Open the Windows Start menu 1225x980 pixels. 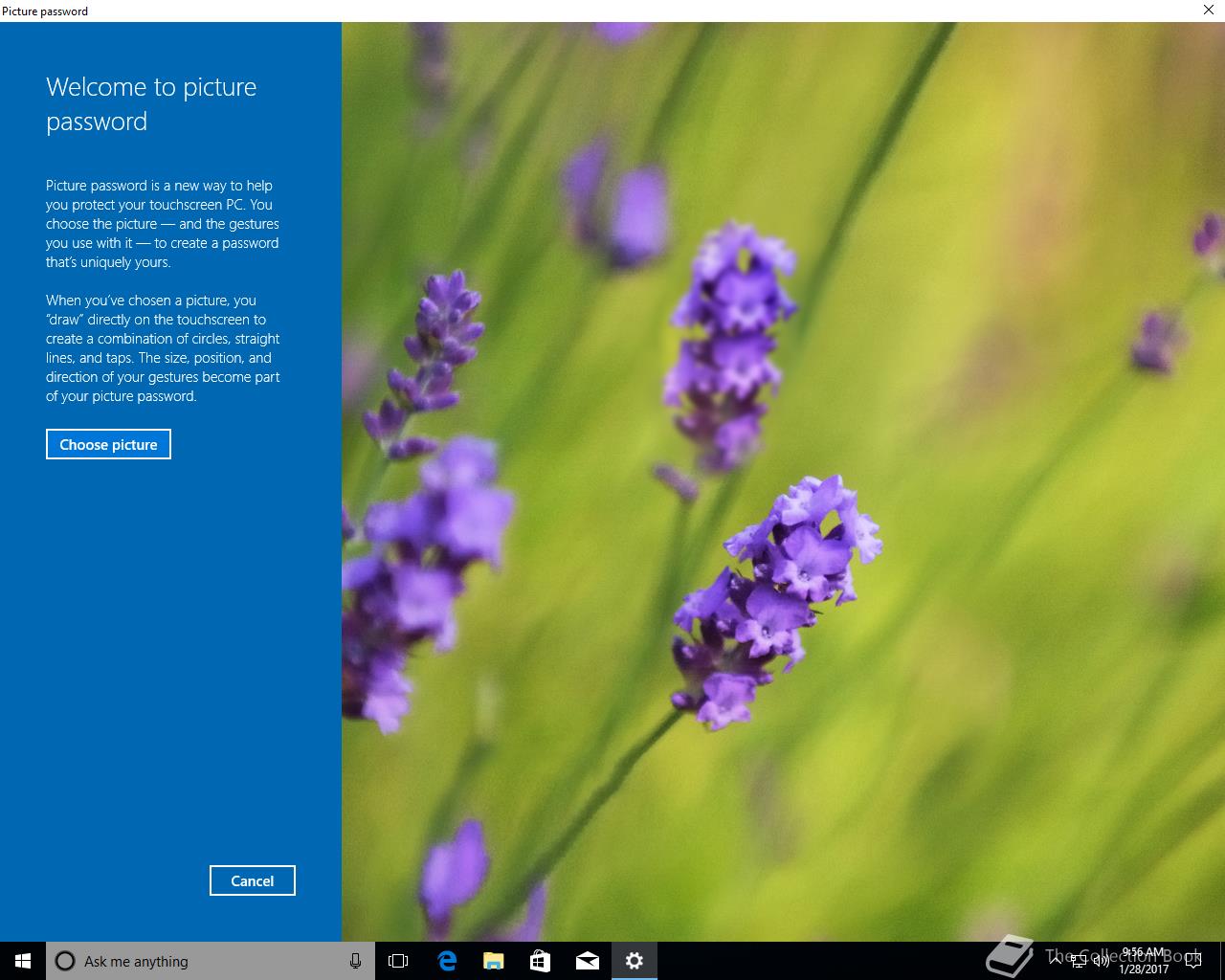(x=23, y=961)
